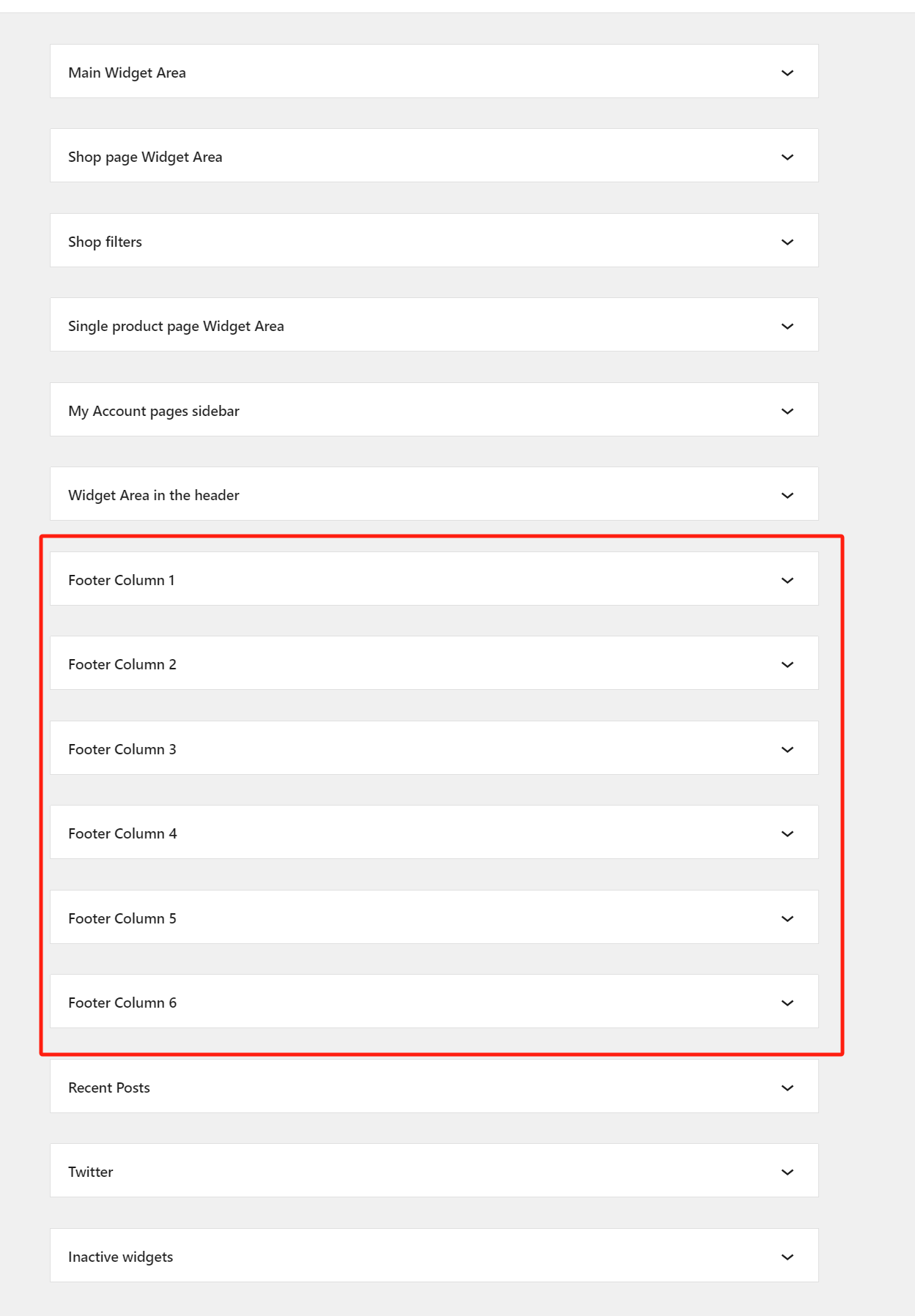Click the Inactive widgets label

point(121,1257)
